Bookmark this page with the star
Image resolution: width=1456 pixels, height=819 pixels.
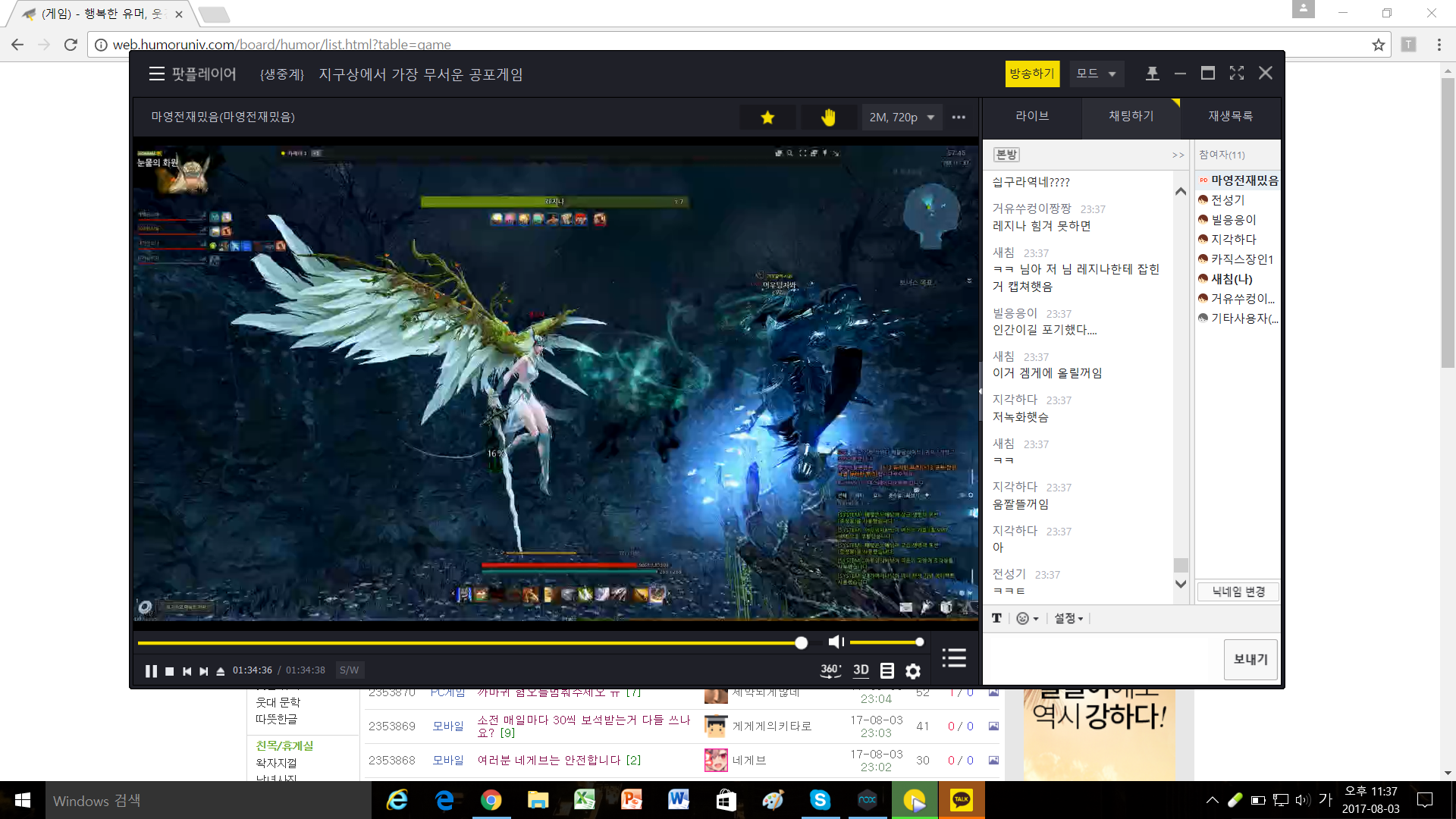point(1378,45)
